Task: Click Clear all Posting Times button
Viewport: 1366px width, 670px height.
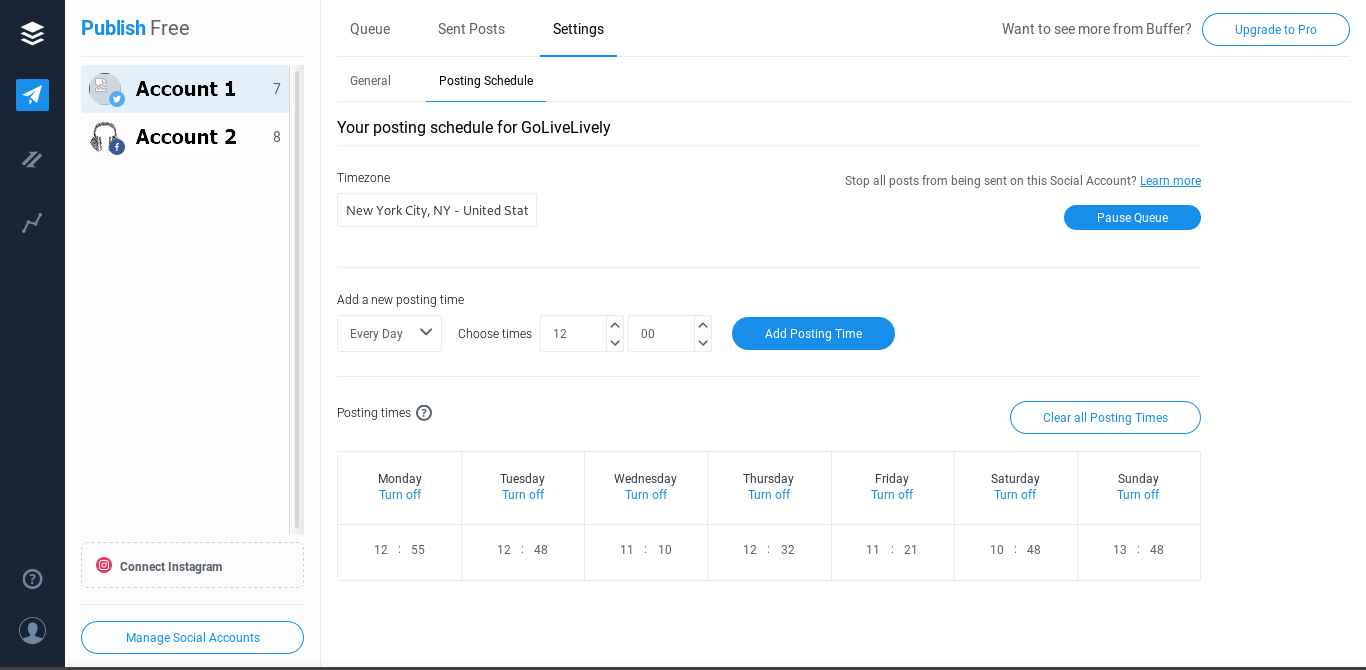Action: (x=1105, y=418)
